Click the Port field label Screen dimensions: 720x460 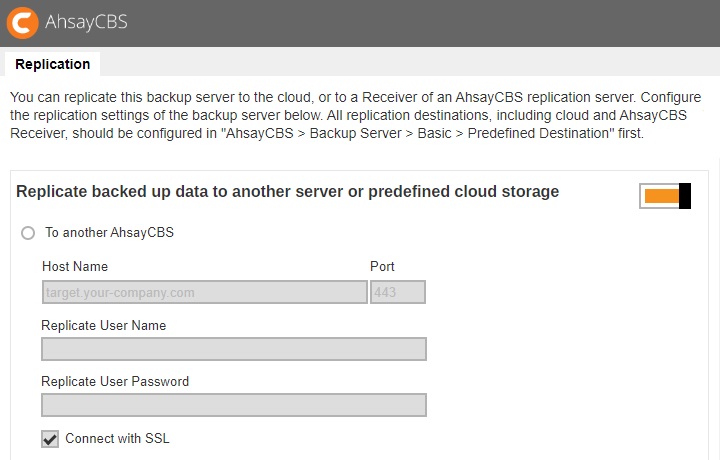coord(382,267)
